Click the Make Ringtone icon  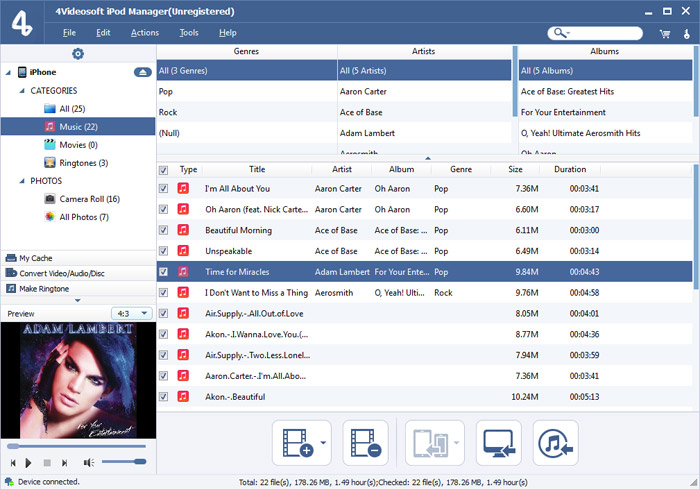coord(11,289)
